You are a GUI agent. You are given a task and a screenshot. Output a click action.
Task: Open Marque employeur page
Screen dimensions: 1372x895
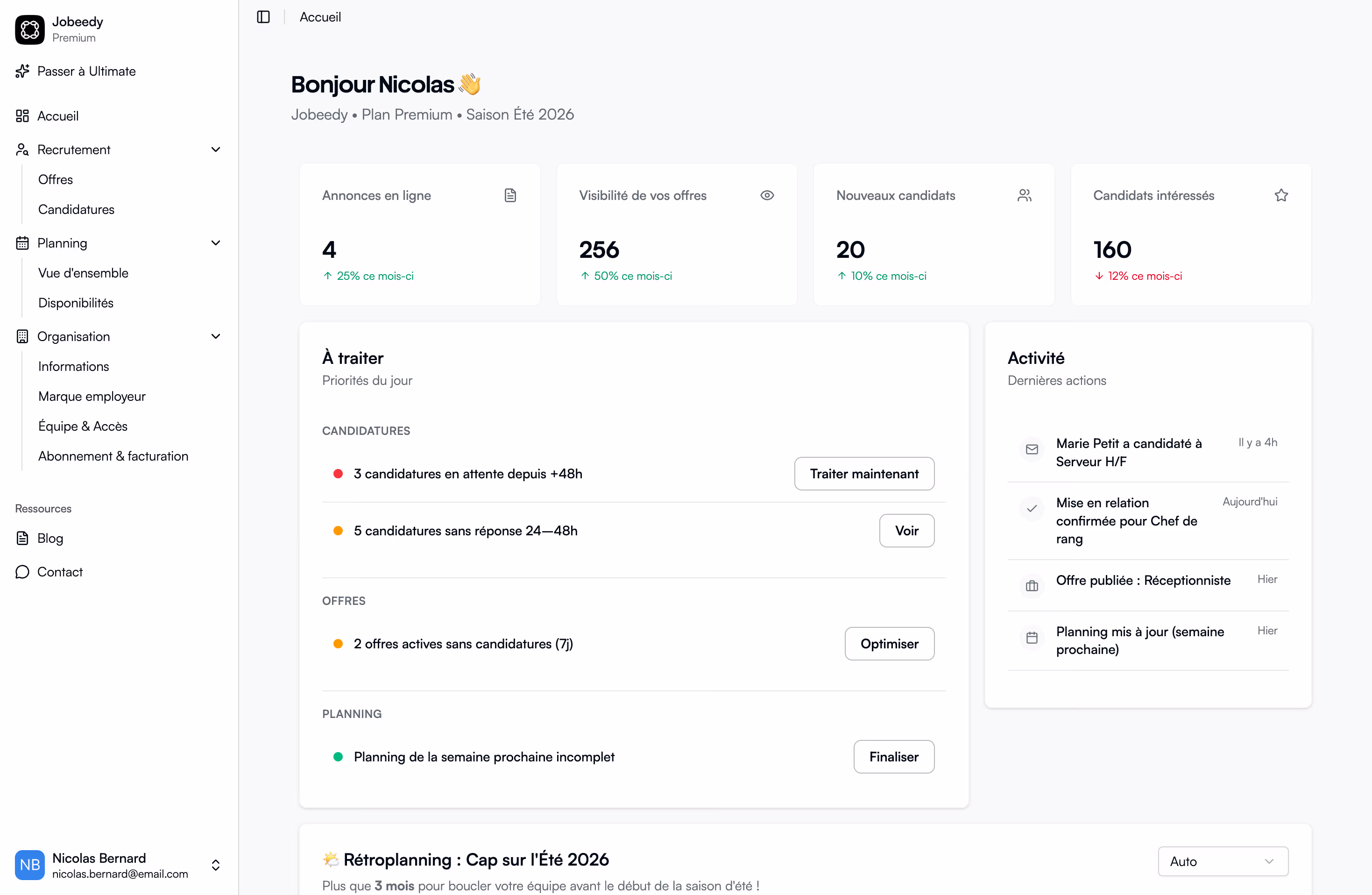(92, 396)
